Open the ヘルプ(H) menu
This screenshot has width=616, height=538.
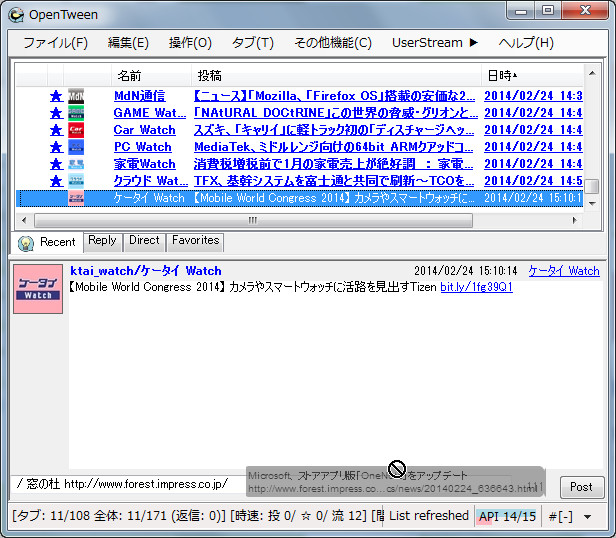click(x=526, y=42)
